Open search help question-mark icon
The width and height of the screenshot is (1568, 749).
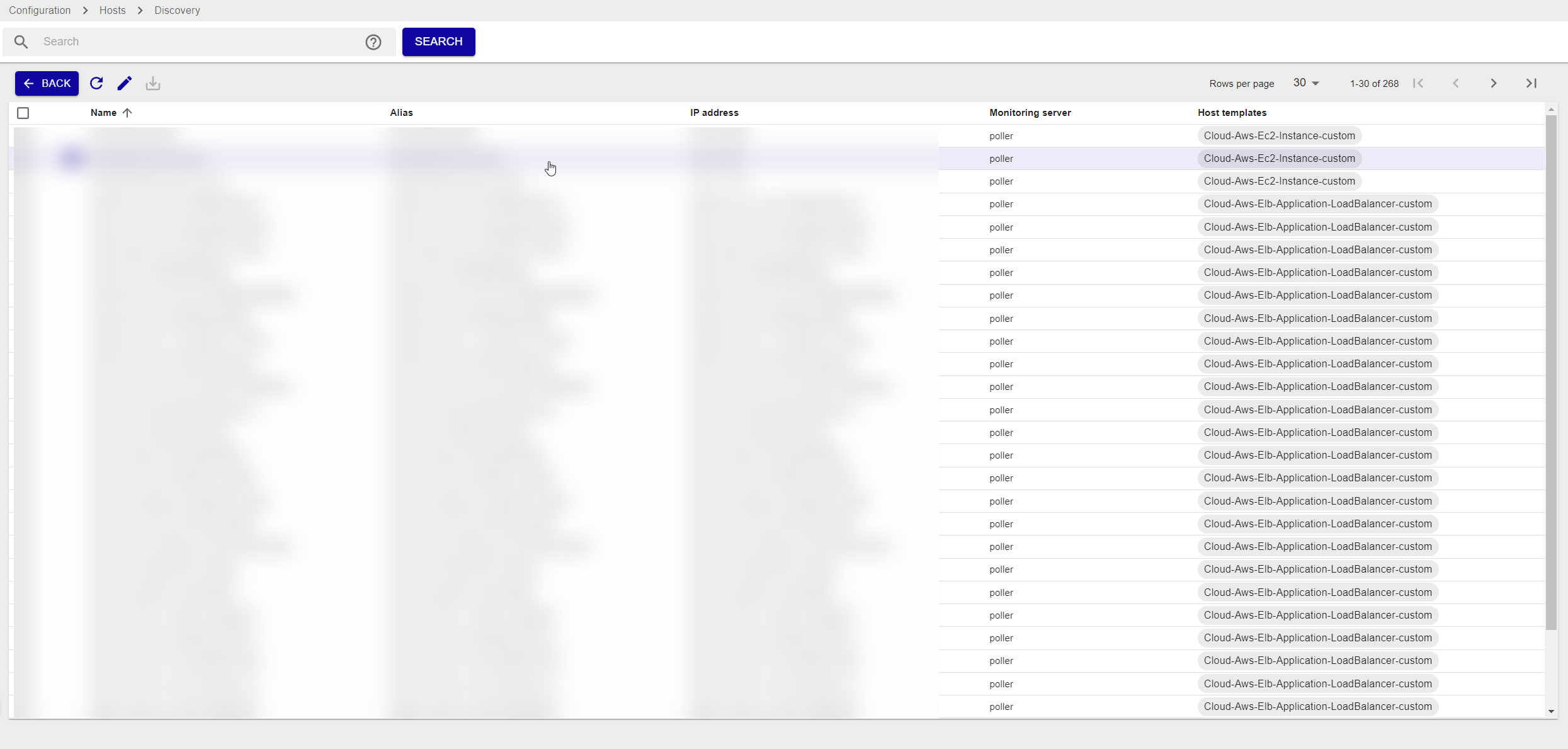(373, 42)
